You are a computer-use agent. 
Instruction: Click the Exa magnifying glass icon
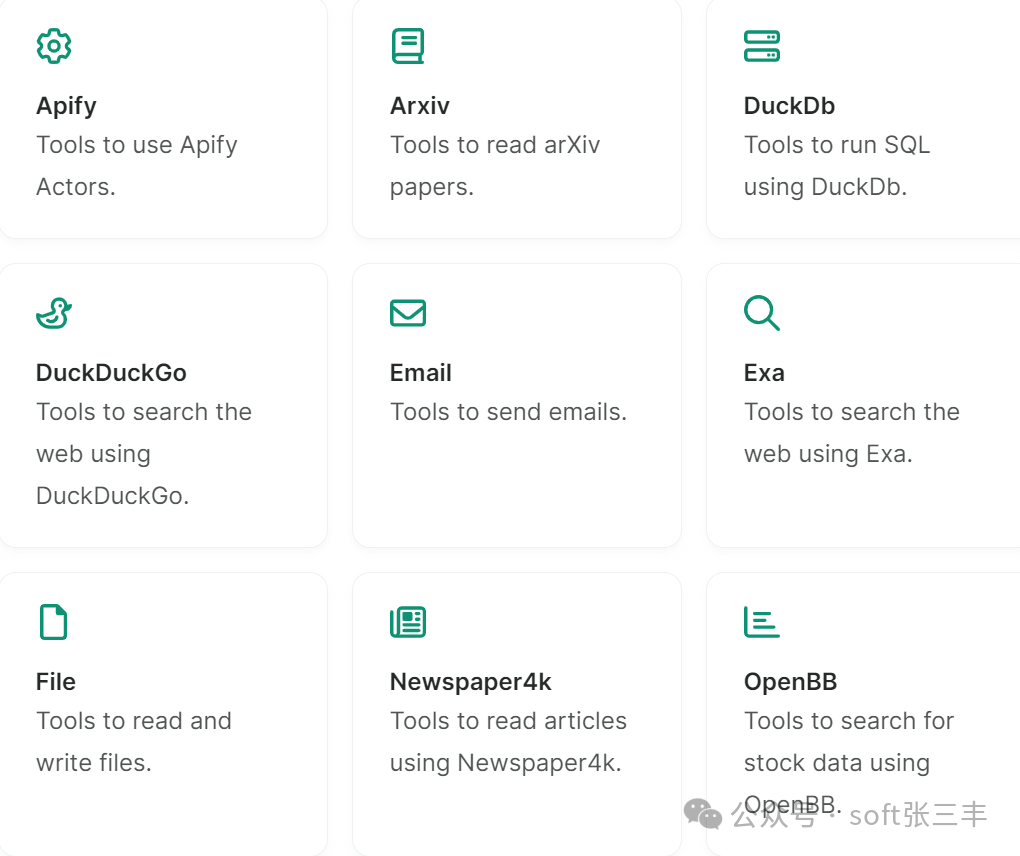pyautogui.click(x=762, y=313)
